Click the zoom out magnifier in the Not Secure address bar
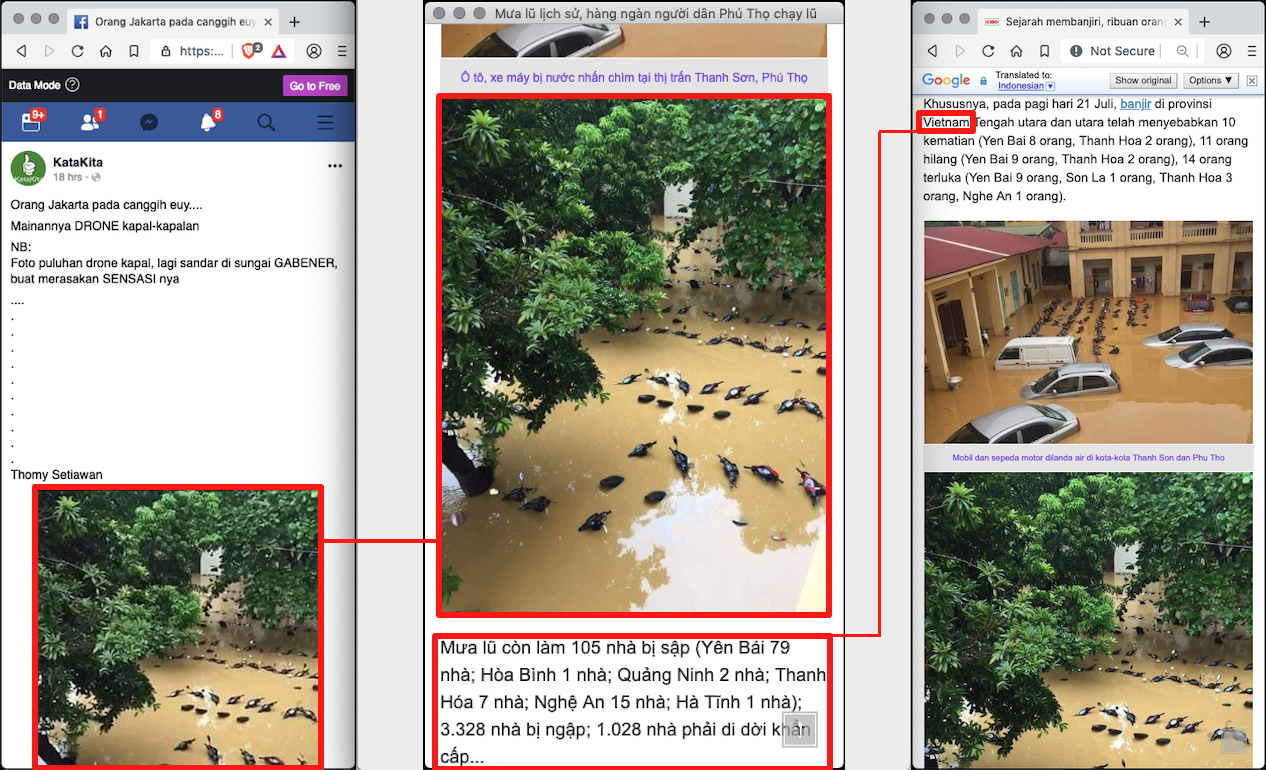Viewport: 1266px width, 770px height. [1183, 51]
